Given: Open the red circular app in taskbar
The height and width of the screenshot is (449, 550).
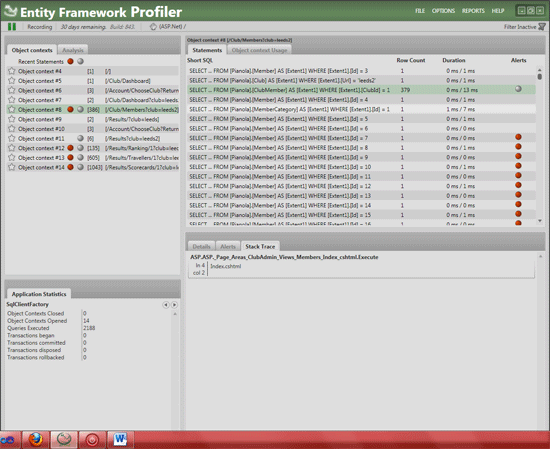Looking at the screenshot, I should [92, 440].
